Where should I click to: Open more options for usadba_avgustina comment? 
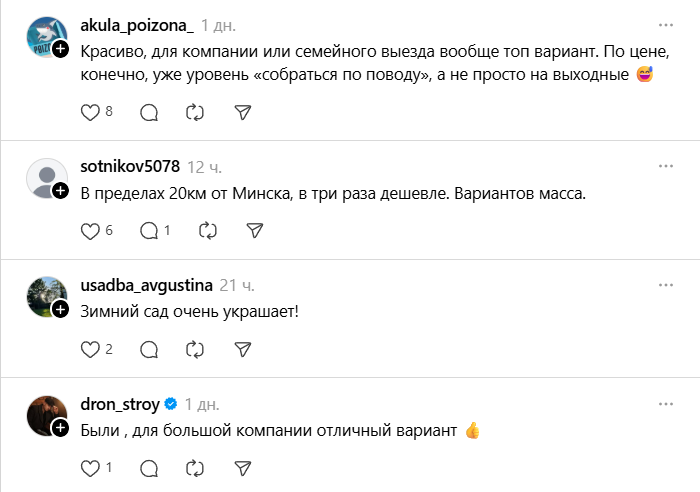(665, 285)
